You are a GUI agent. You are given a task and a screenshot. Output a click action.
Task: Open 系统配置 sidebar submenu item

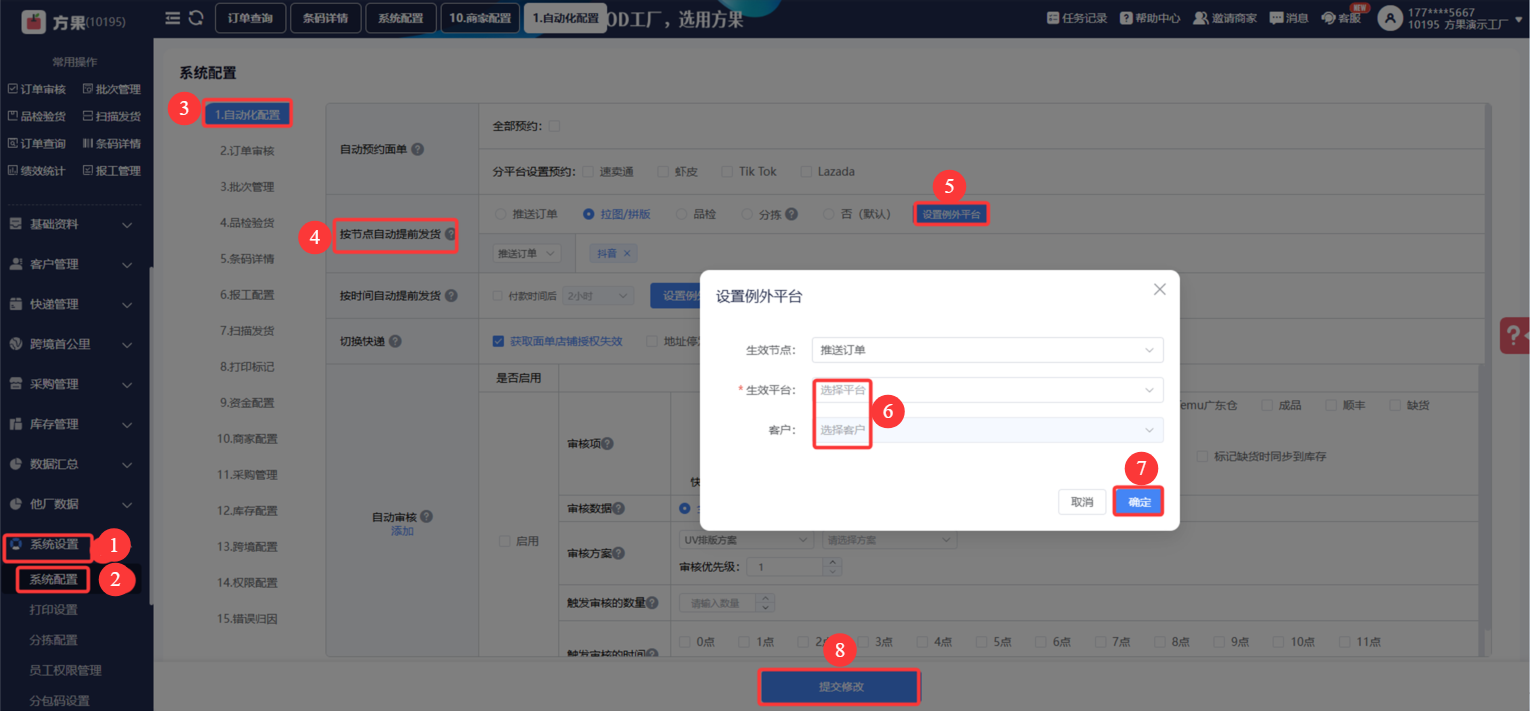[53, 579]
